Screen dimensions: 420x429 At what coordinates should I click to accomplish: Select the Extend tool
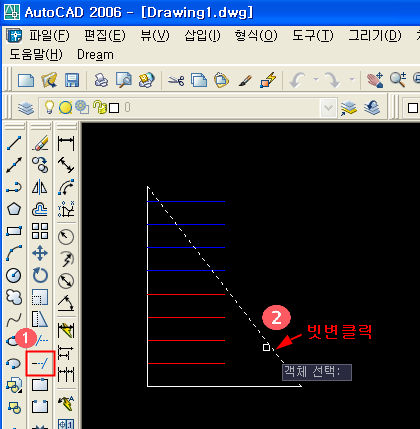coord(40,363)
